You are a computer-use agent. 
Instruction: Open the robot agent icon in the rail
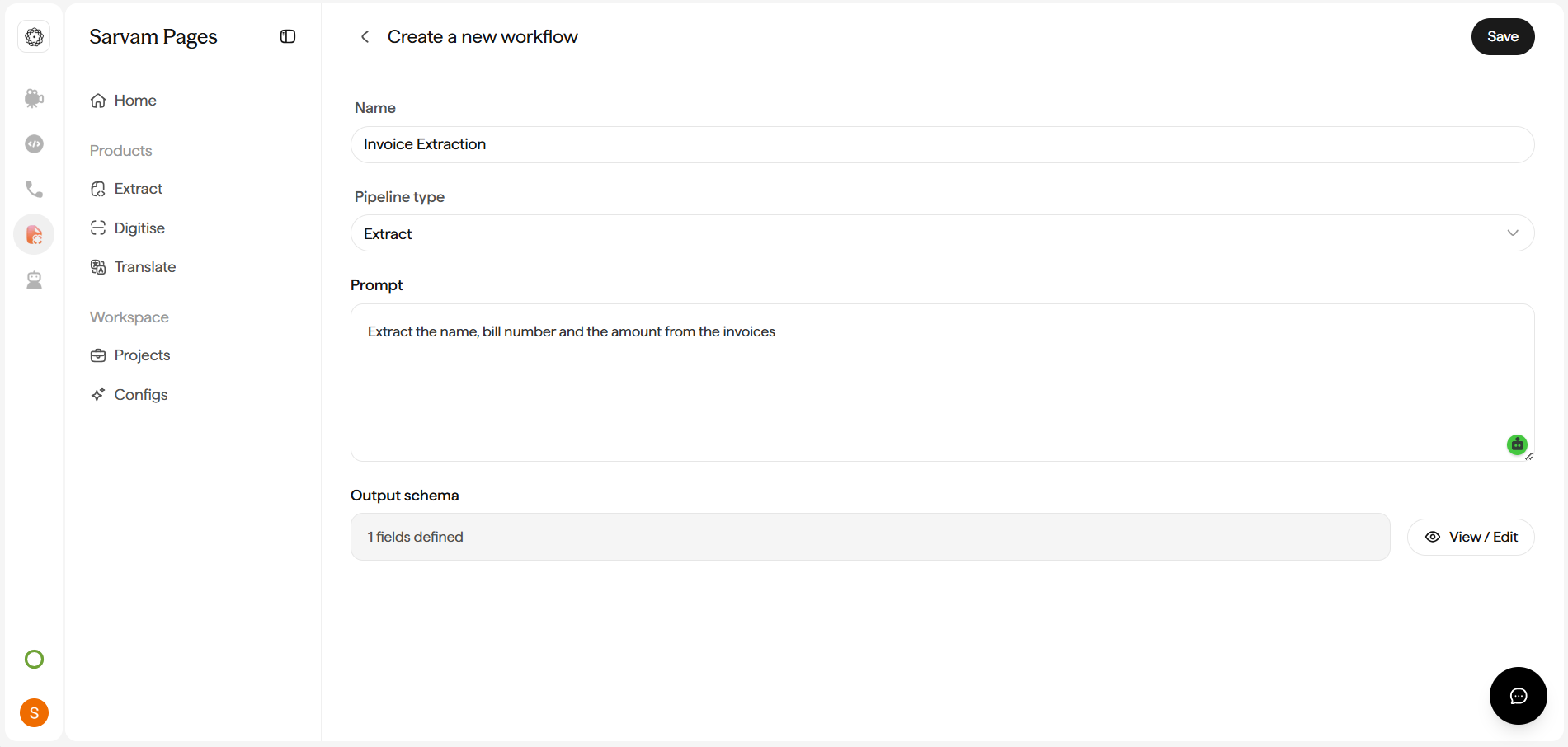[x=34, y=280]
